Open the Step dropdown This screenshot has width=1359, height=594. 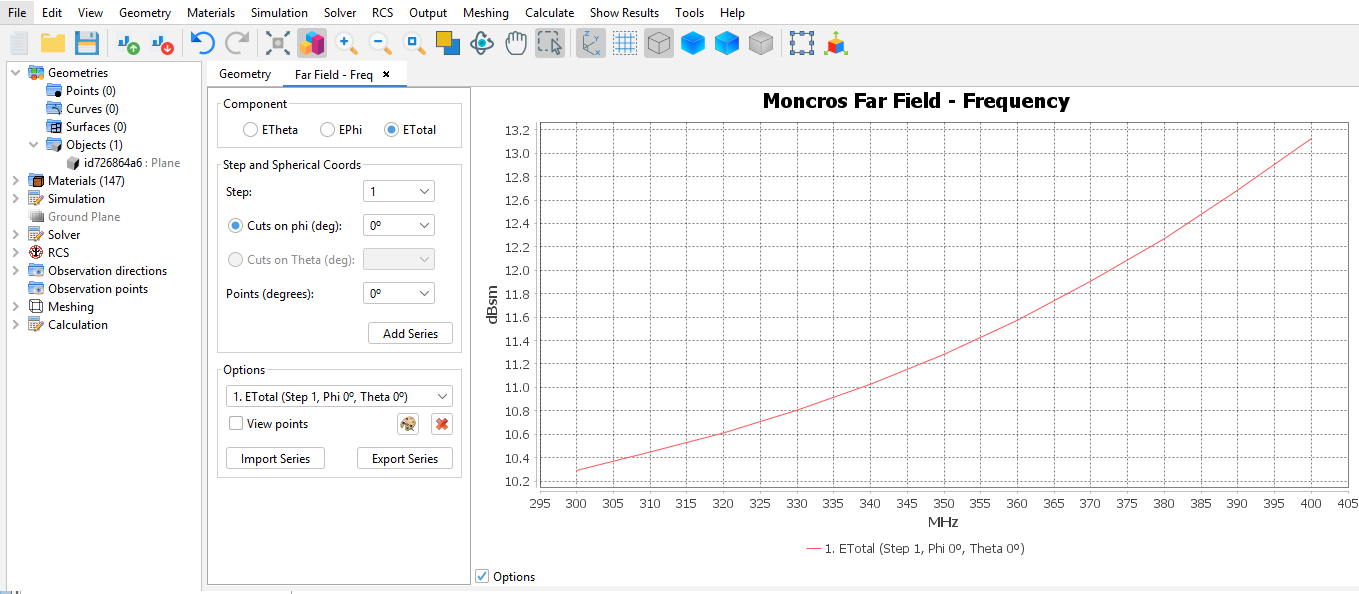tap(398, 192)
